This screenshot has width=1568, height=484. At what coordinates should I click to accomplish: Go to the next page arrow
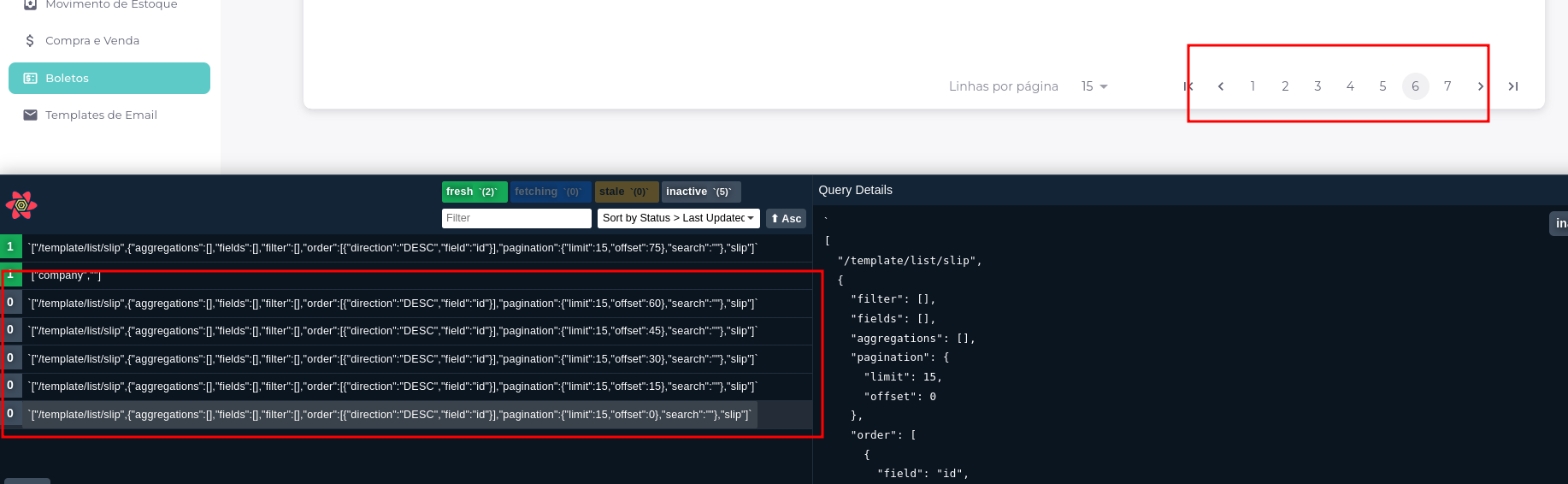tap(1481, 86)
